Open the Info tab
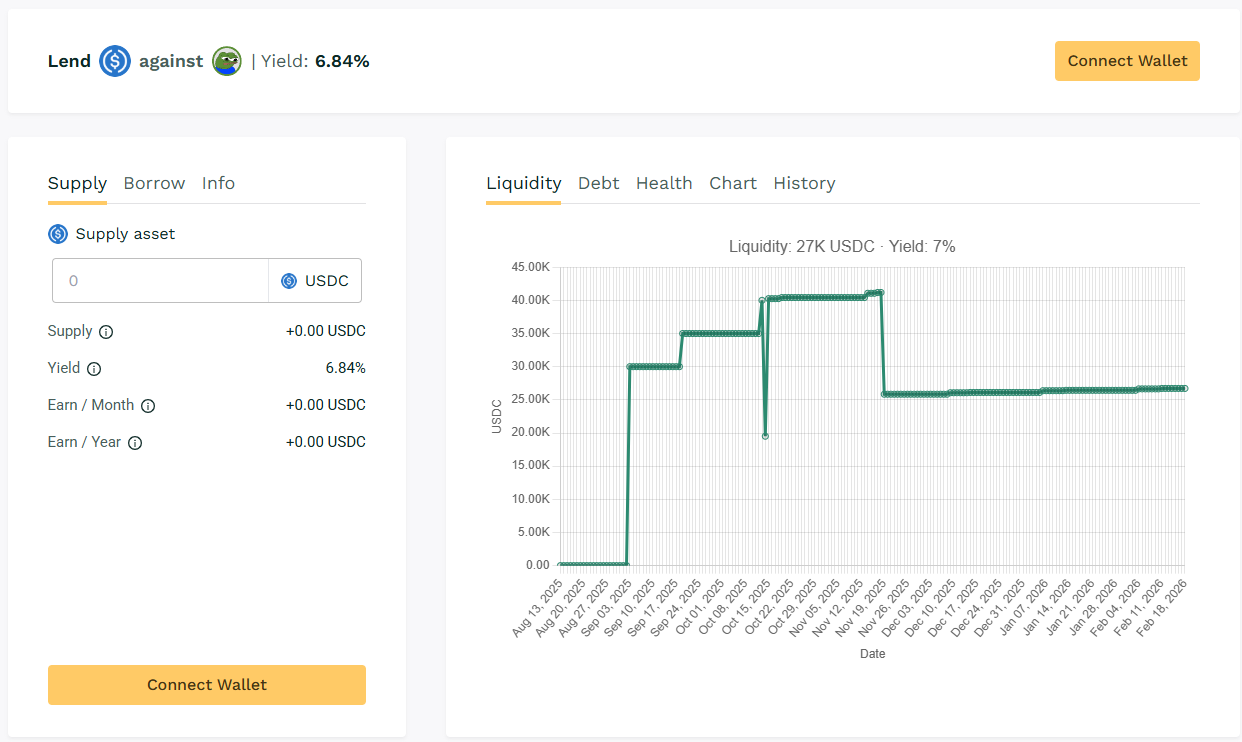 218,183
